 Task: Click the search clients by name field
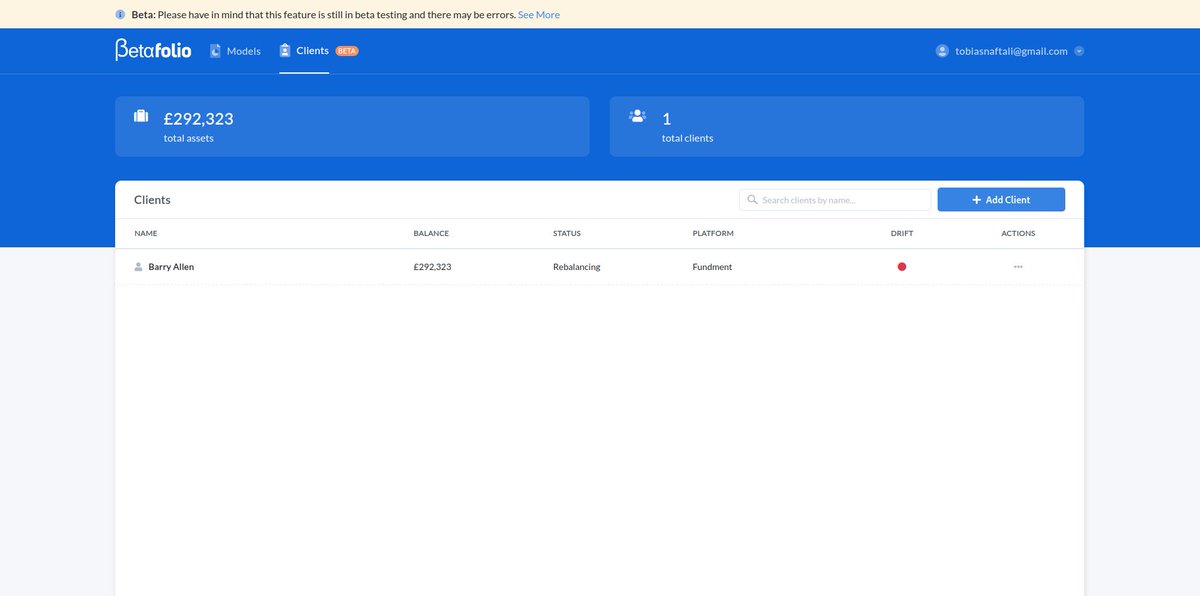pyautogui.click(x=835, y=199)
